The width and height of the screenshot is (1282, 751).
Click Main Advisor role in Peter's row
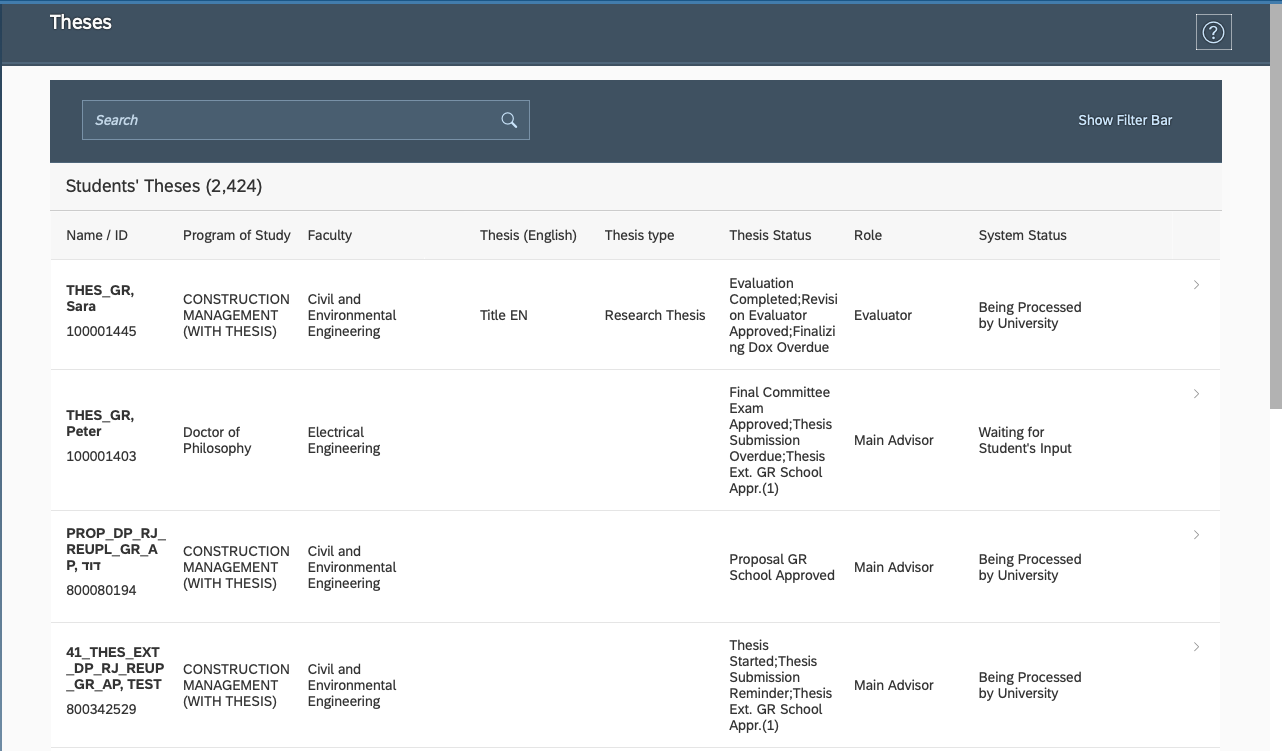894,440
